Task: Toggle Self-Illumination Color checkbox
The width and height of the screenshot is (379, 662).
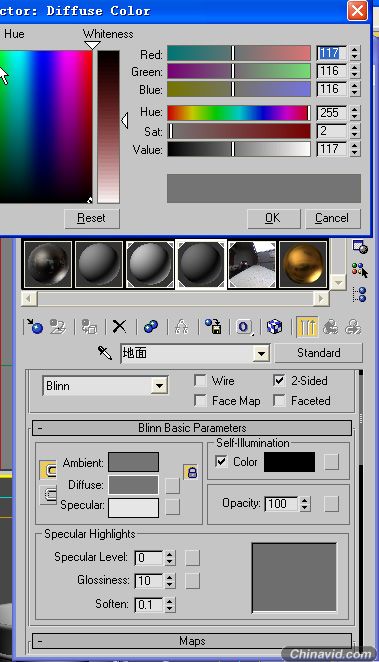Action: click(x=221, y=461)
